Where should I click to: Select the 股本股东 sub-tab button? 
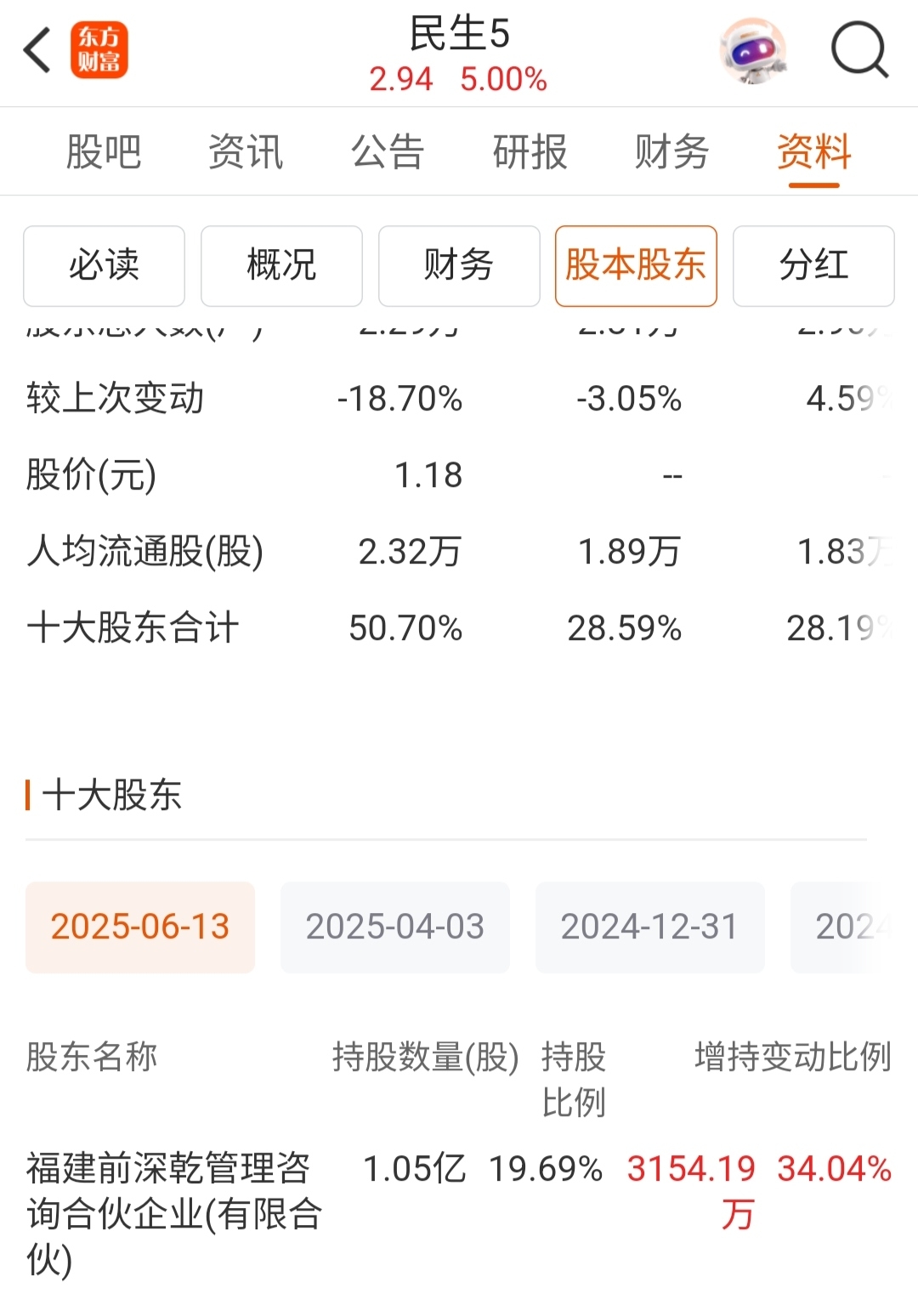tap(636, 266)
